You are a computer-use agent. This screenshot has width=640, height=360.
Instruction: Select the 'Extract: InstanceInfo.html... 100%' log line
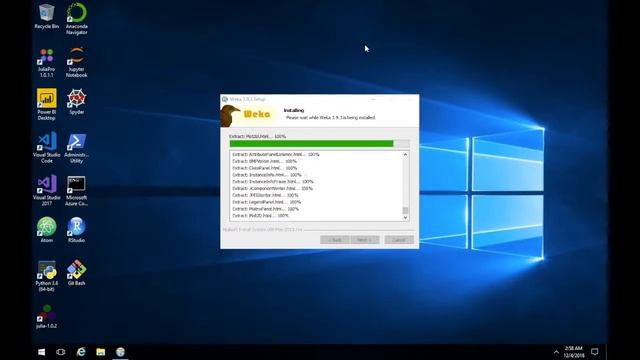tap(267, 175)
